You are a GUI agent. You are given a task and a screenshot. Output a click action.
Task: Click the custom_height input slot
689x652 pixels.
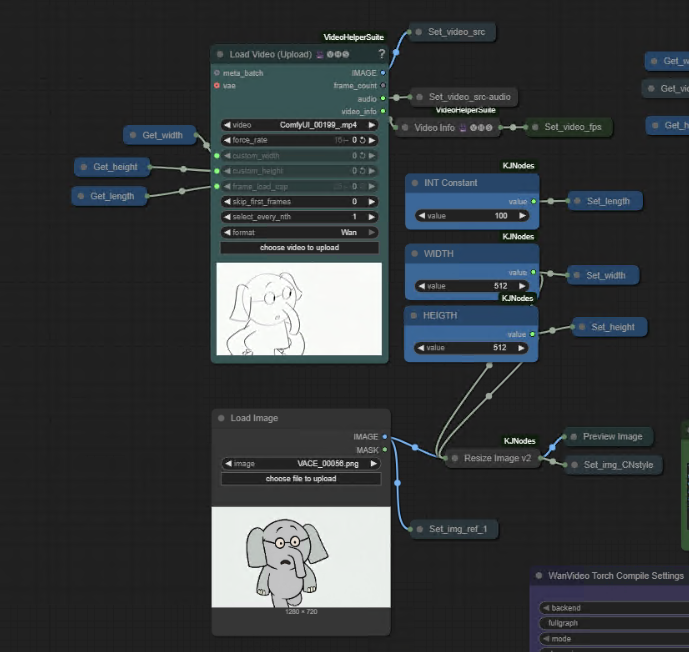[x=217, y=171]
